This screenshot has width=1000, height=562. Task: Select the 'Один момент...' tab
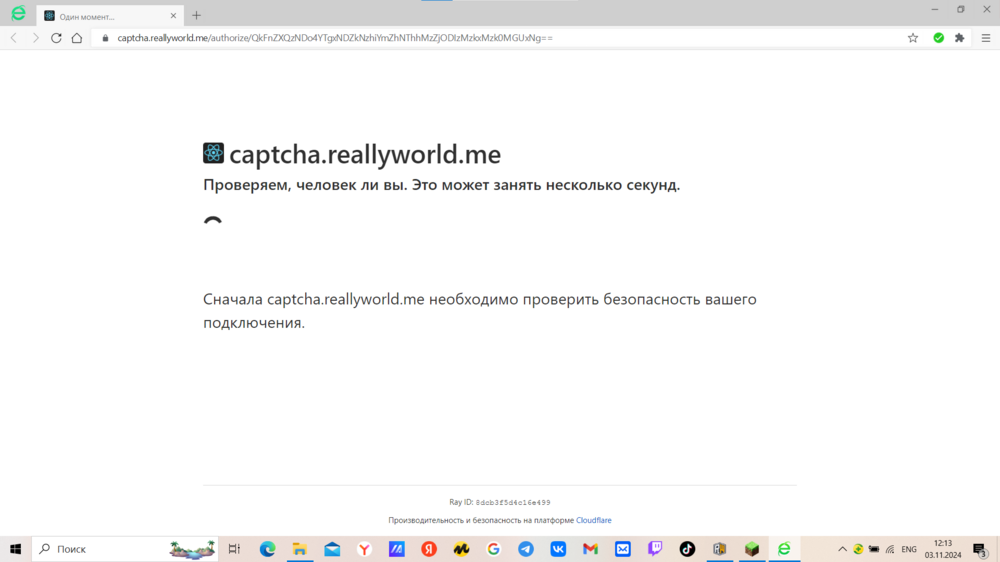(x=110, y=16)
